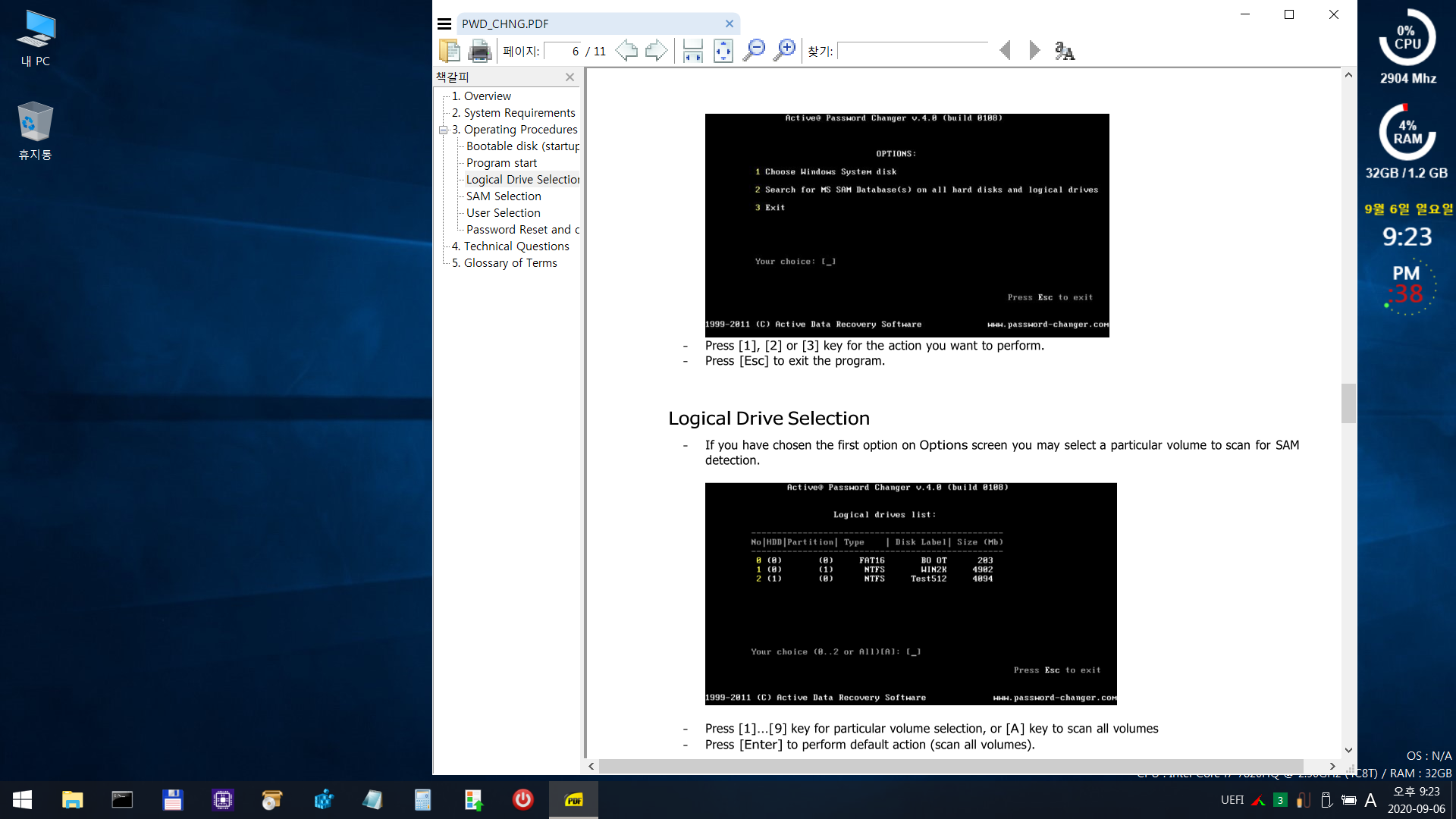
Task: Jump to the 'Program start' bookmark
Action: [501, 163]
